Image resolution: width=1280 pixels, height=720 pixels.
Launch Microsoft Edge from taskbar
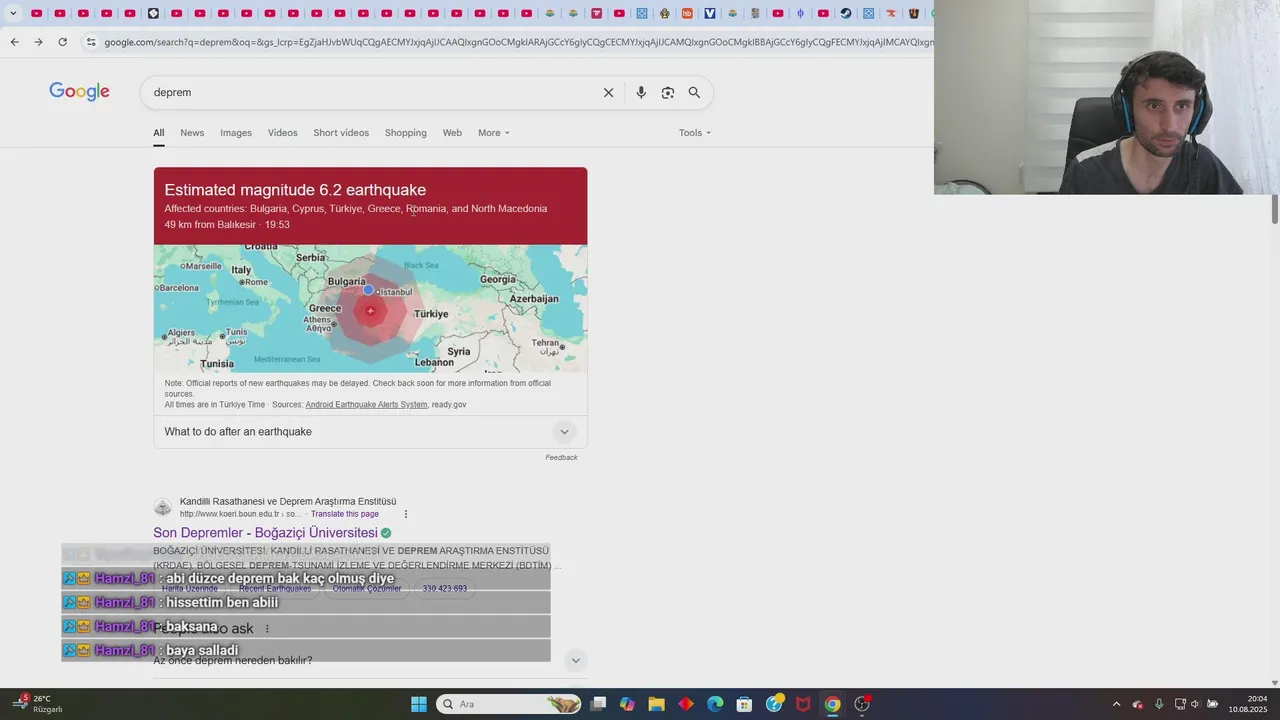[x=715, y=704]
